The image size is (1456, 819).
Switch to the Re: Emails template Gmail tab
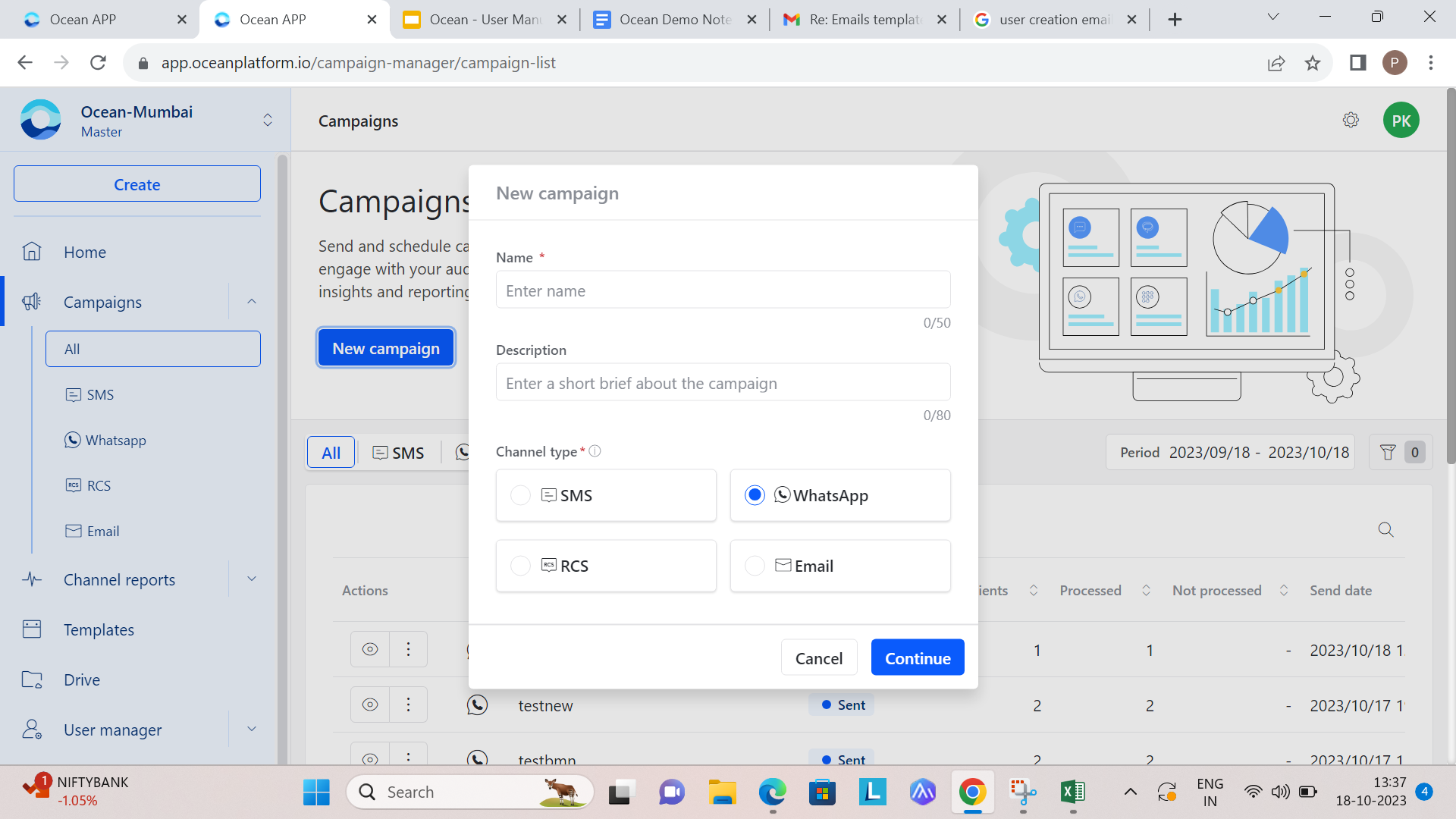865,20
